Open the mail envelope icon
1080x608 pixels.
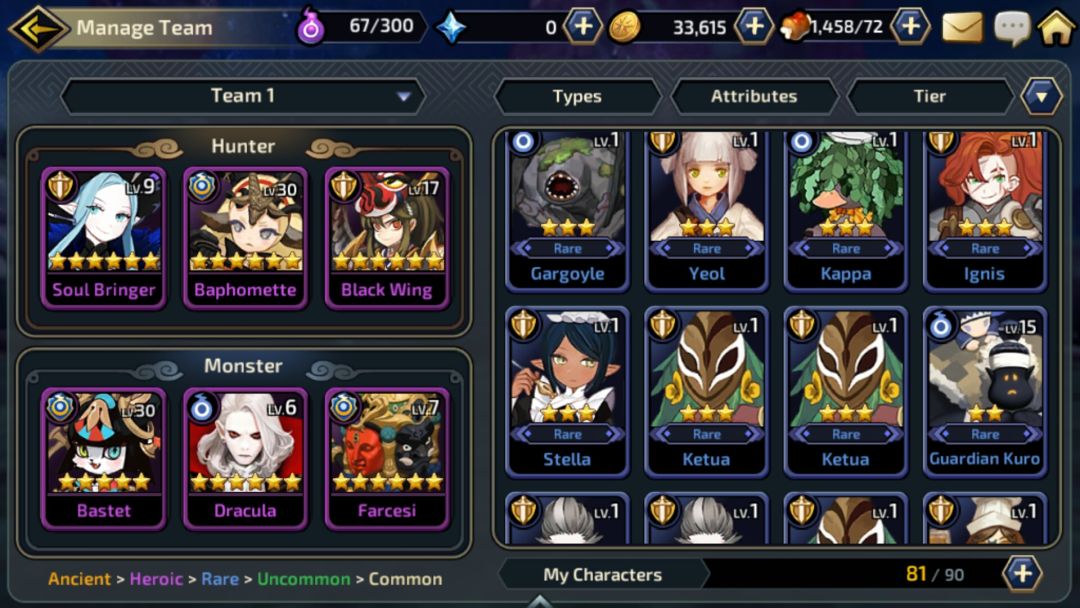(962, 28)
